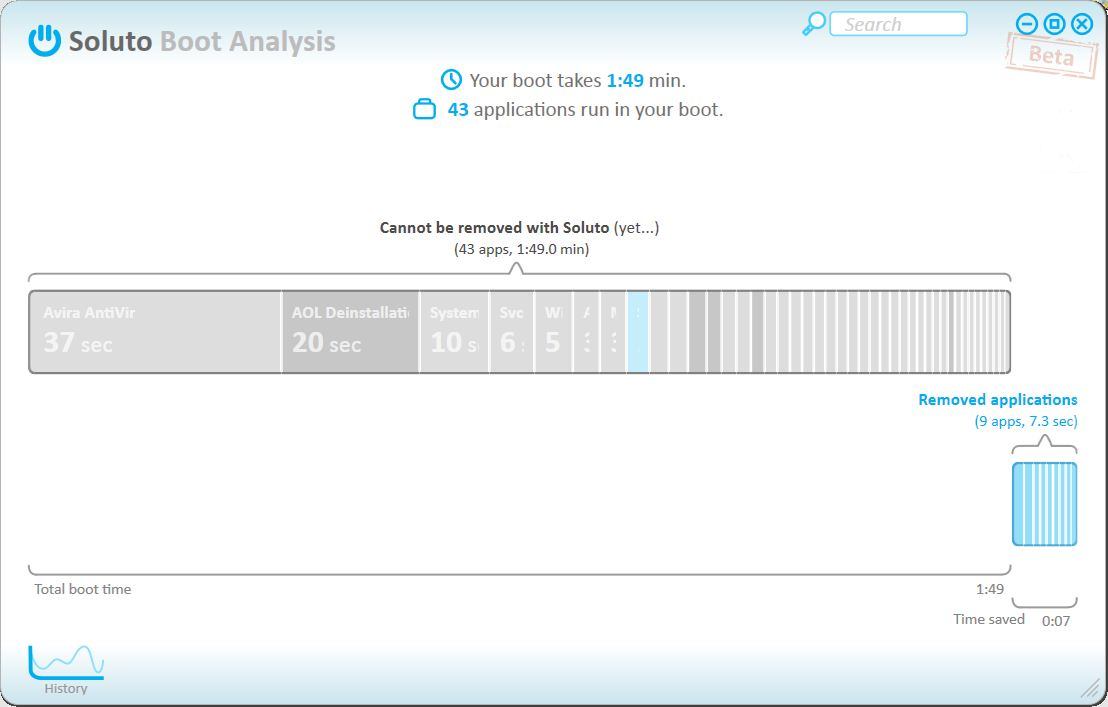Close the Soluto window

coord(1082,24)
